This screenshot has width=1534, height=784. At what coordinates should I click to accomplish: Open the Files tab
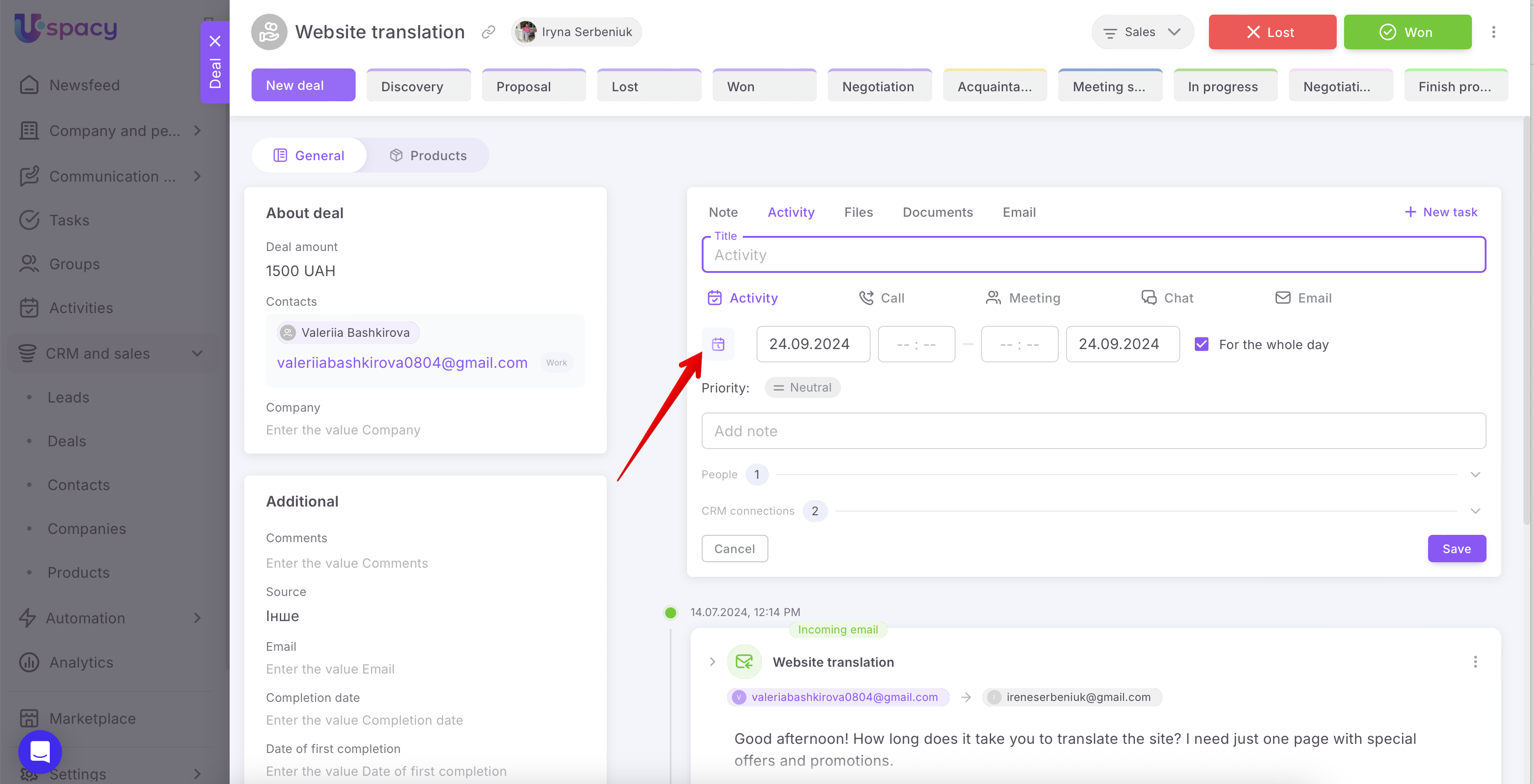(858, 213)
